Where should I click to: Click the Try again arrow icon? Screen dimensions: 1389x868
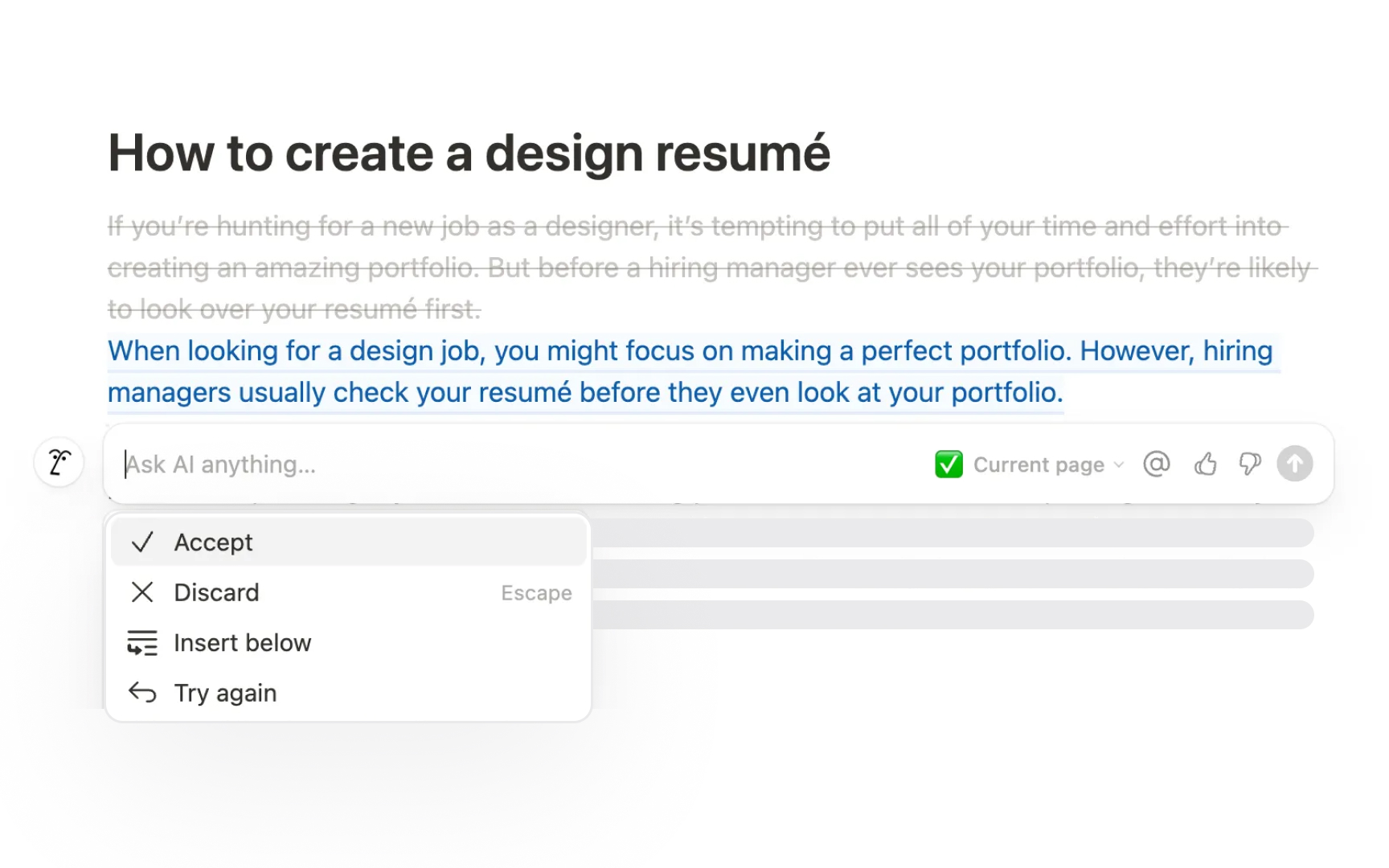click(x=142, y=692)
